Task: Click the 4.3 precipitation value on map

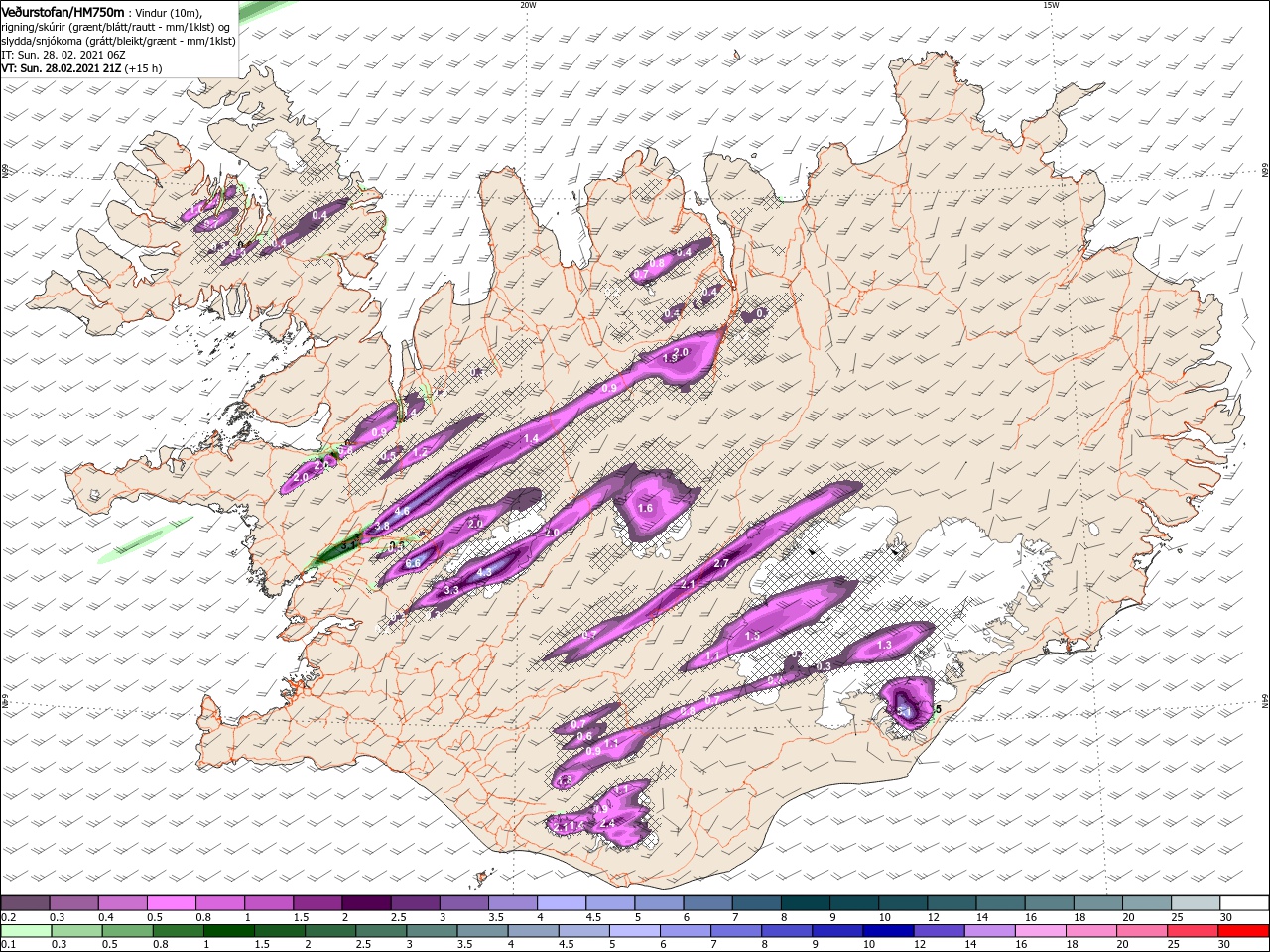Action: 484,572
